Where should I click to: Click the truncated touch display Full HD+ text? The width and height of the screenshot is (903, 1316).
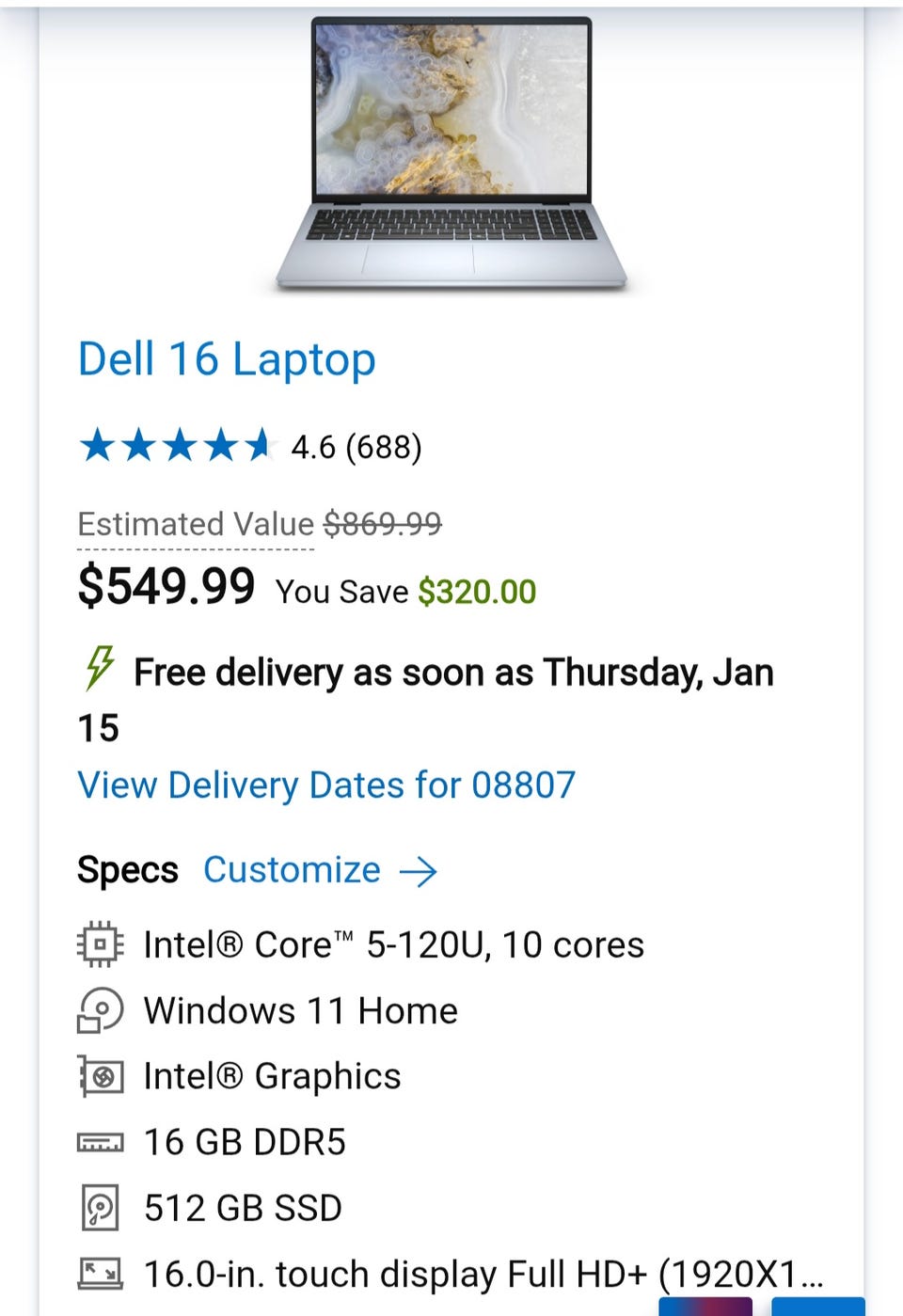tap(483, 1274)
